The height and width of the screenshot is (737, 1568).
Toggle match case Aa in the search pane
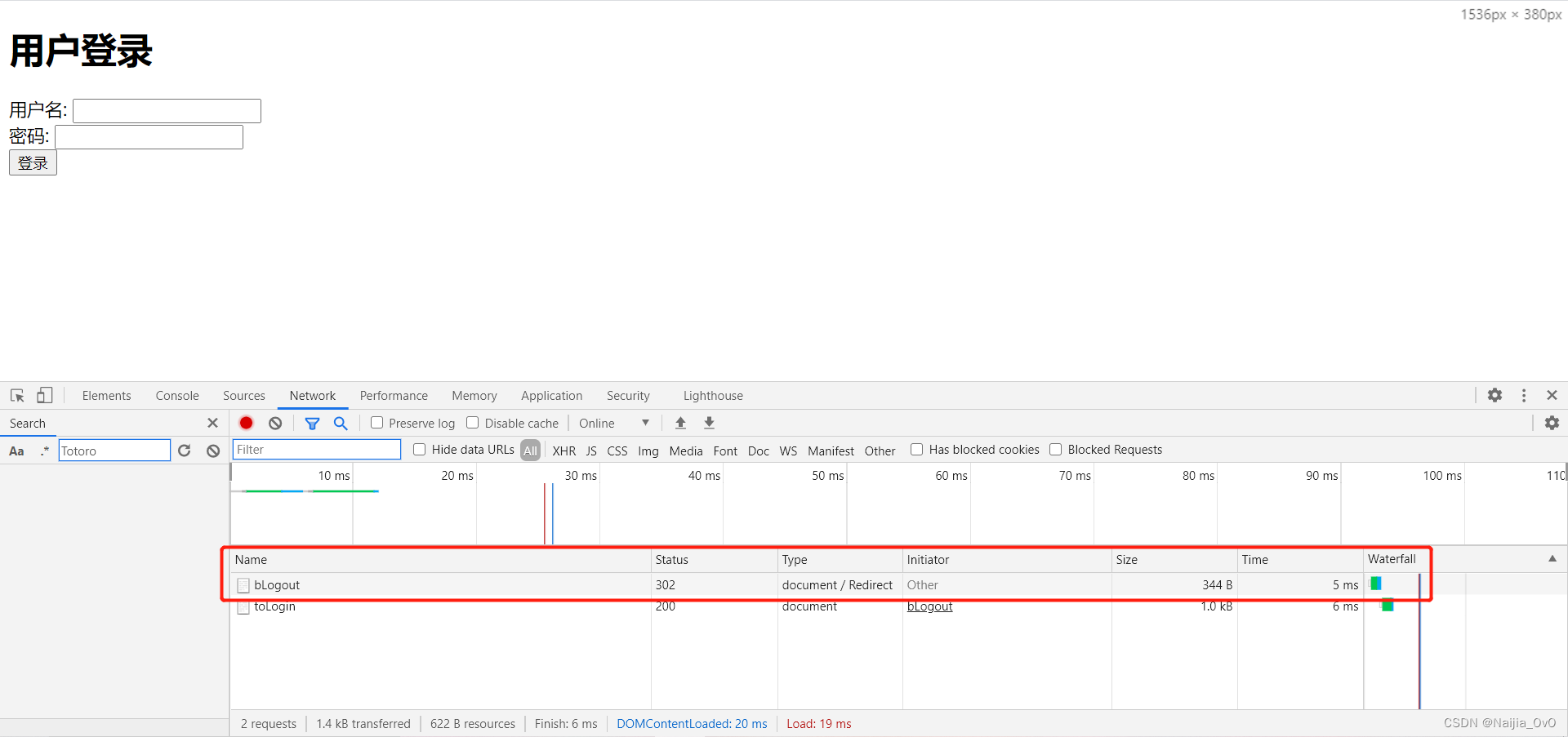click(x=16, y=451)
